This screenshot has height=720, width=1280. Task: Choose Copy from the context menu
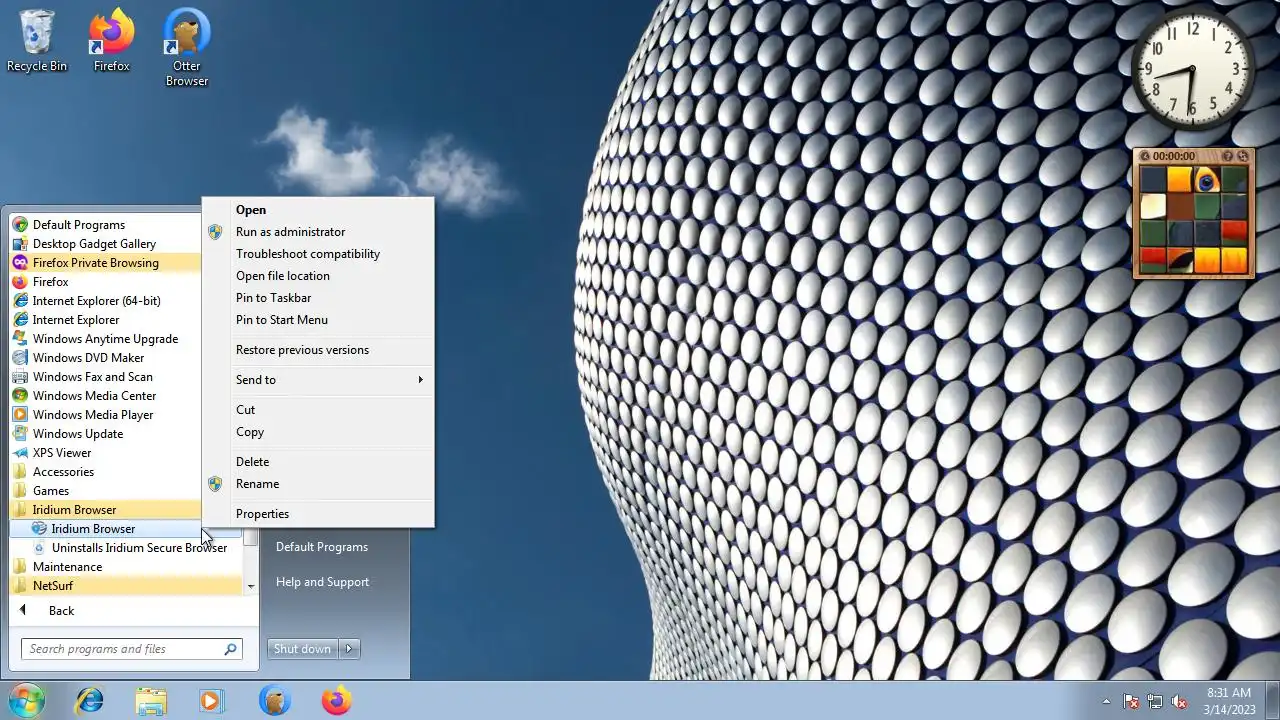click(x=318, y=432)
